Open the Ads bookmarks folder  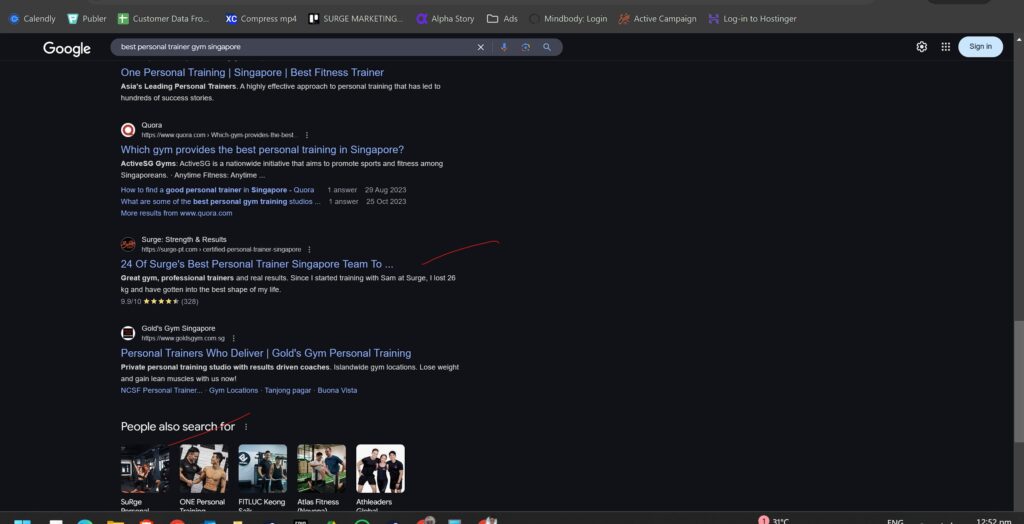tap(502, 18)
